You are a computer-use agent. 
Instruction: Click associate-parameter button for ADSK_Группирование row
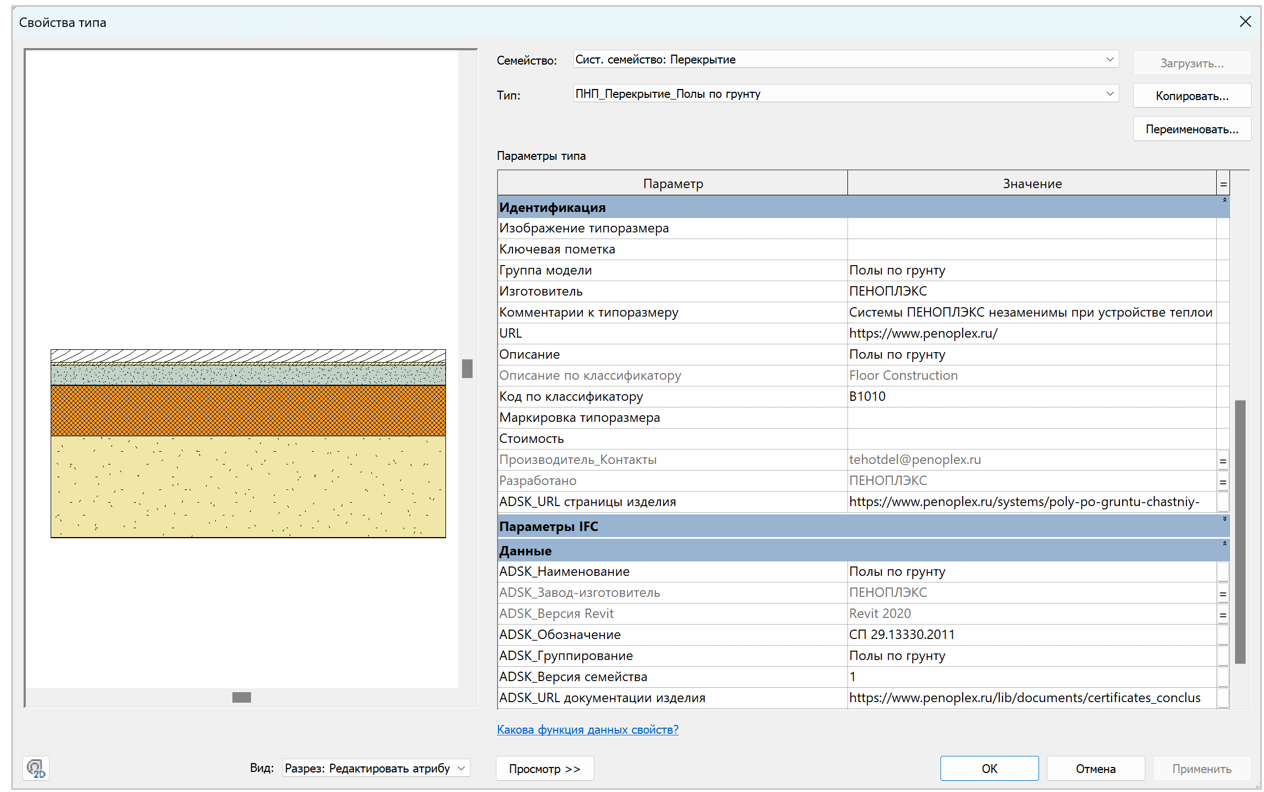click(x=1222, y=656)
